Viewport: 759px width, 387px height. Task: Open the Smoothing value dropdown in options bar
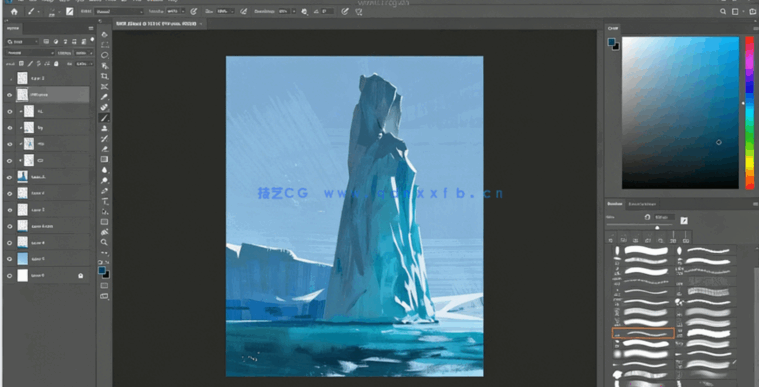[x=294, y=12]
